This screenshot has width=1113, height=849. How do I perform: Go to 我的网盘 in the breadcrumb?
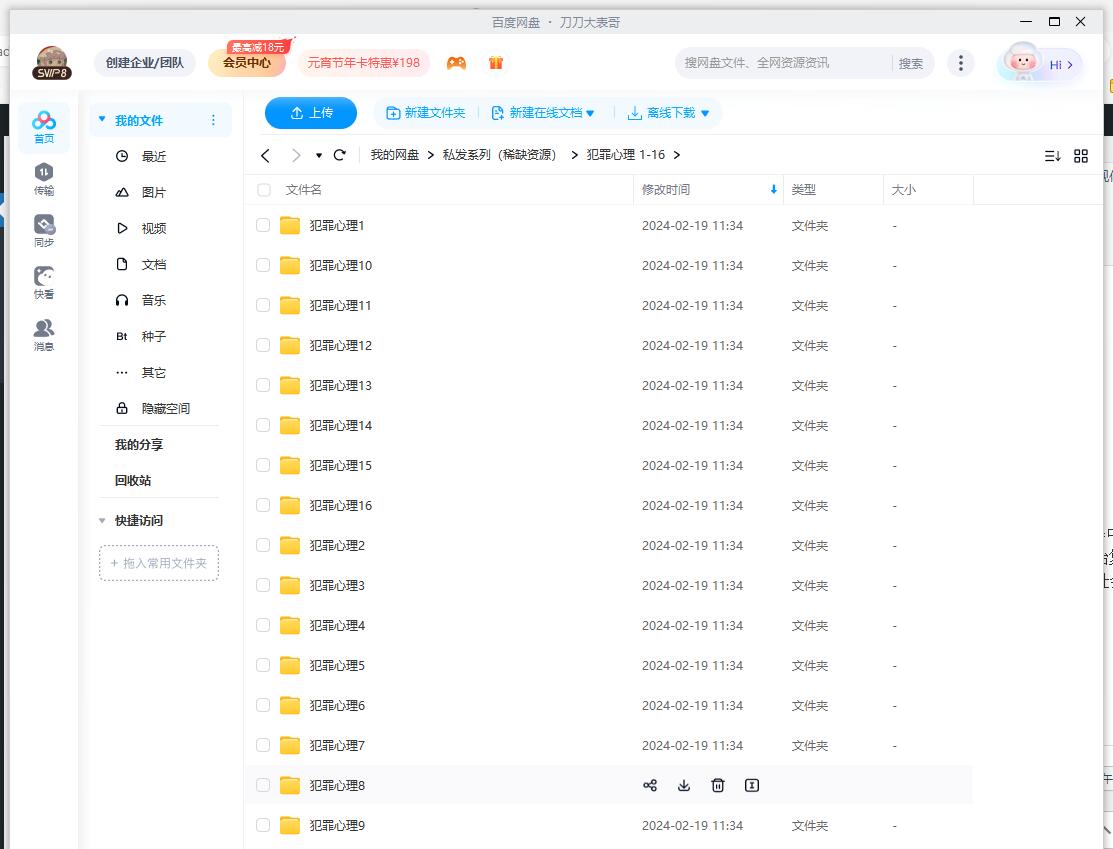tap(396, 155)
